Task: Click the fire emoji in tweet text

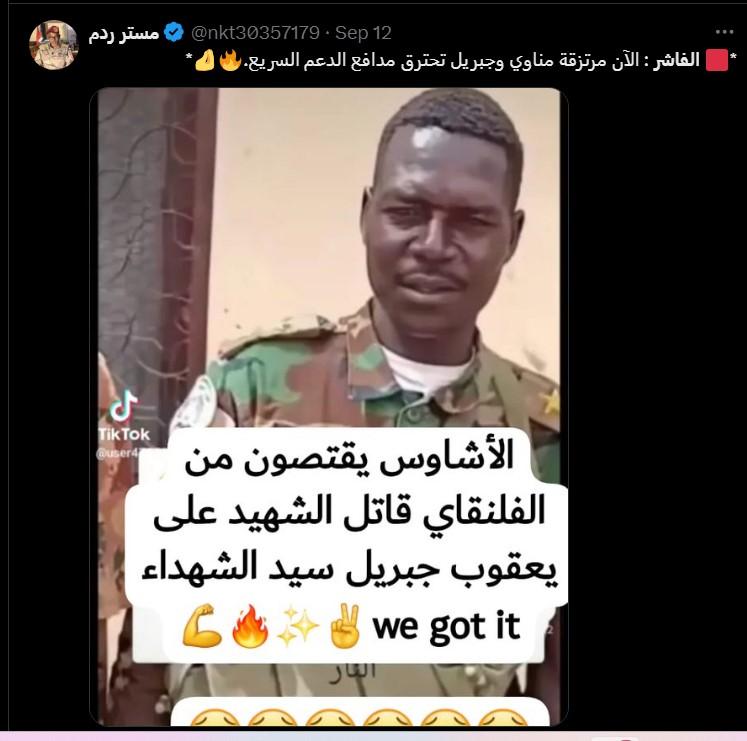Action: point(231,61)
